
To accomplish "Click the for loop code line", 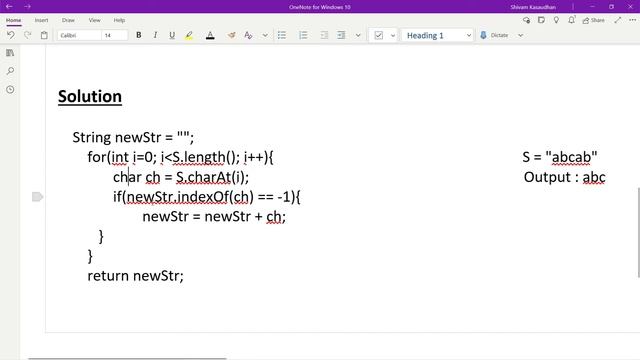I will pos(180,157).
